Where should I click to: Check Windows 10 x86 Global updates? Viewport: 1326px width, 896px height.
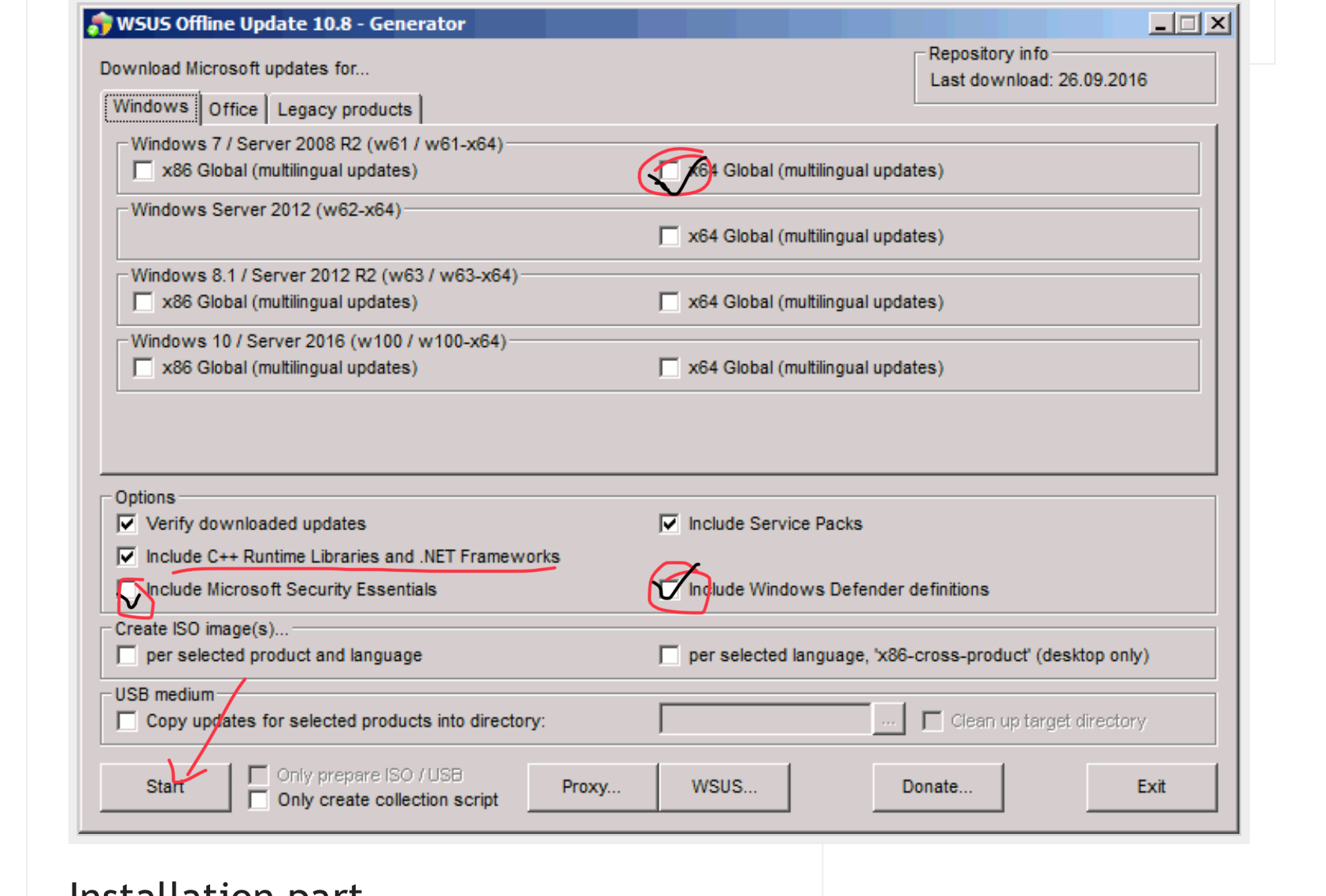[143, 367]
